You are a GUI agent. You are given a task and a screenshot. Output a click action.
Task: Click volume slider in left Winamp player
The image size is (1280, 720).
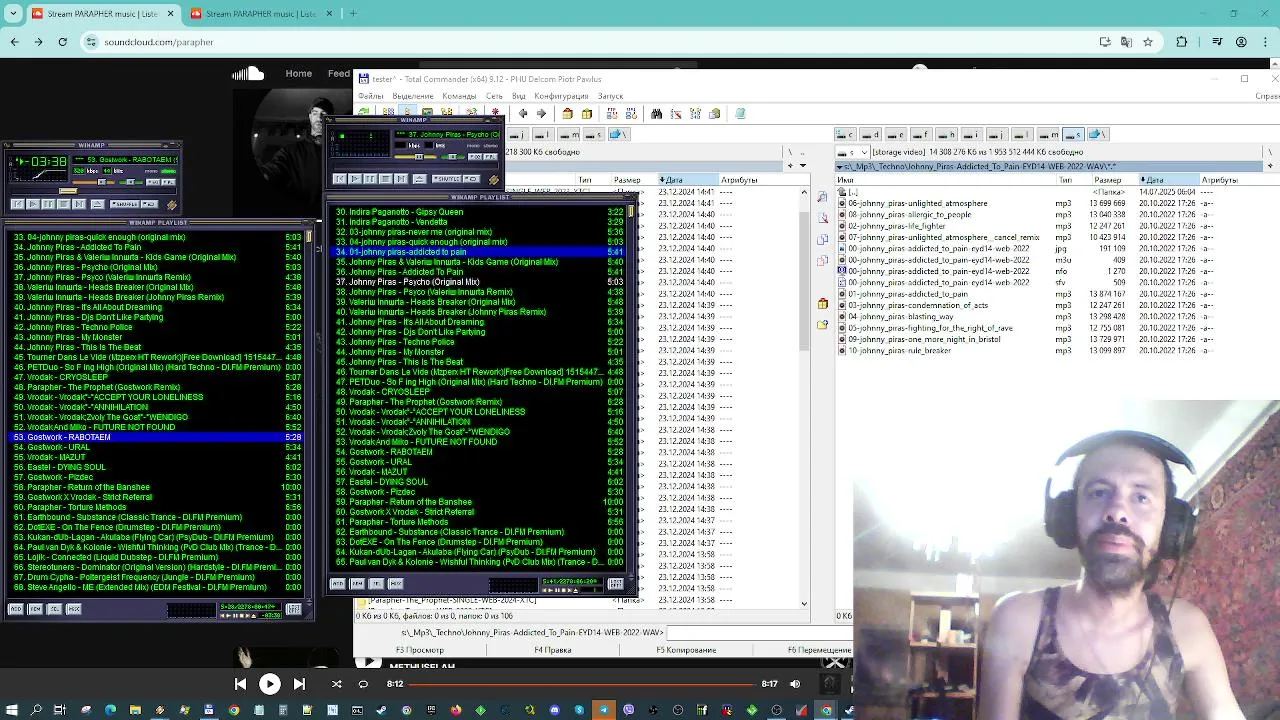(x=93, y=182)
